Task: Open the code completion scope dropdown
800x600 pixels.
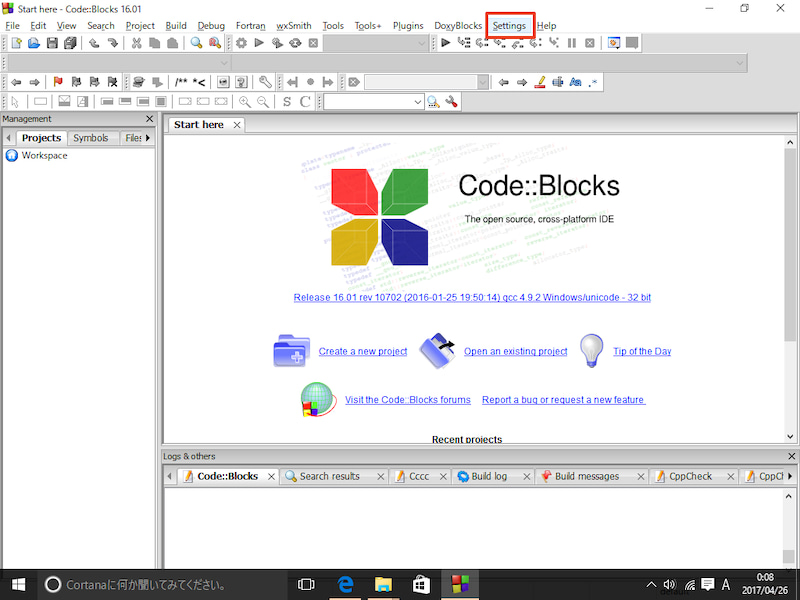Action: (224, 63)
